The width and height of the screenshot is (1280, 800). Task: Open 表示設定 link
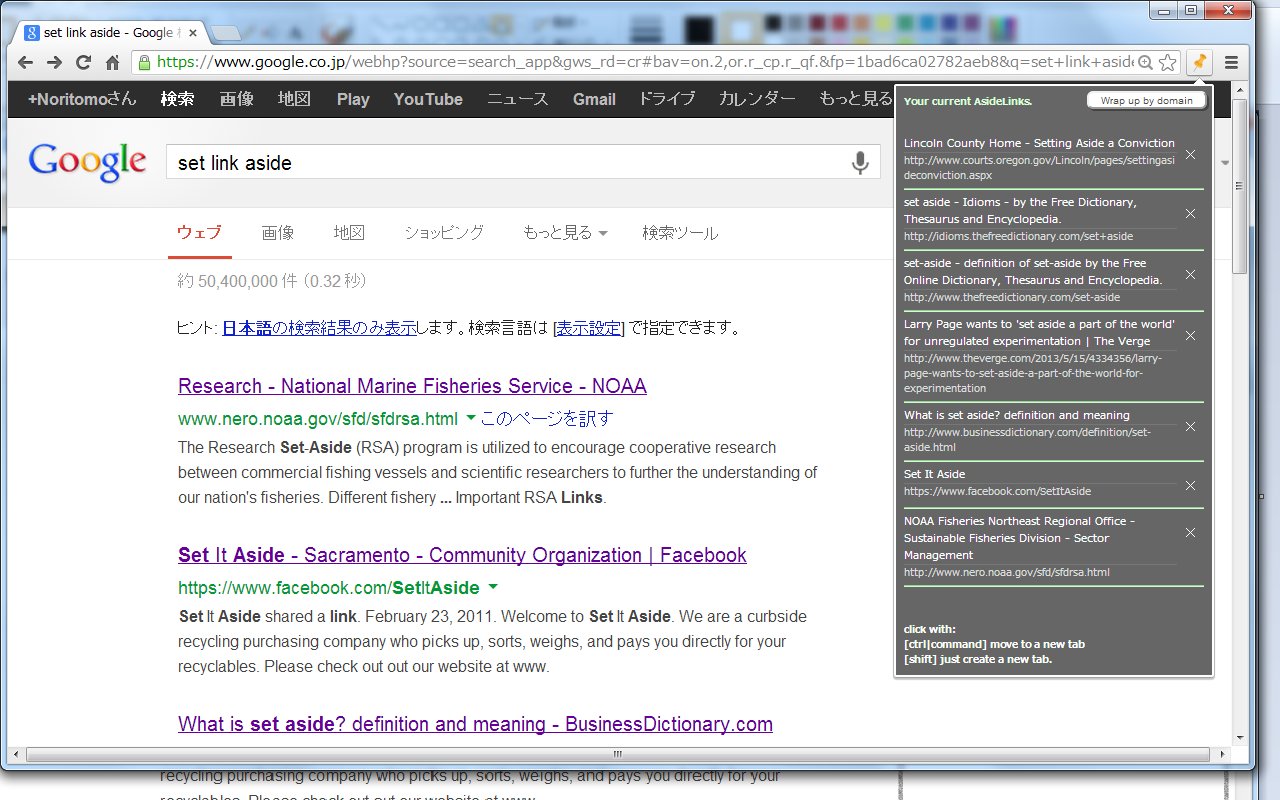click(x=589, y=328)
